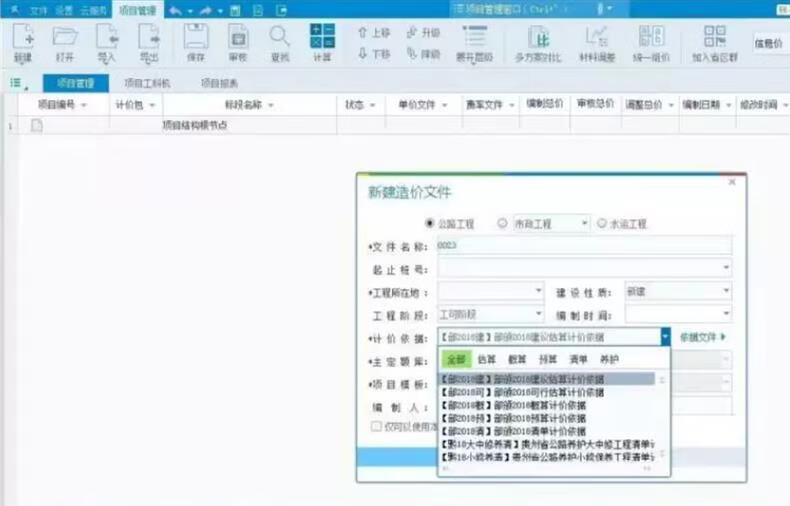Open the 状态 column filter arrow
The width and height of the screenshot is (790, 506).
(x=373, y=105)
